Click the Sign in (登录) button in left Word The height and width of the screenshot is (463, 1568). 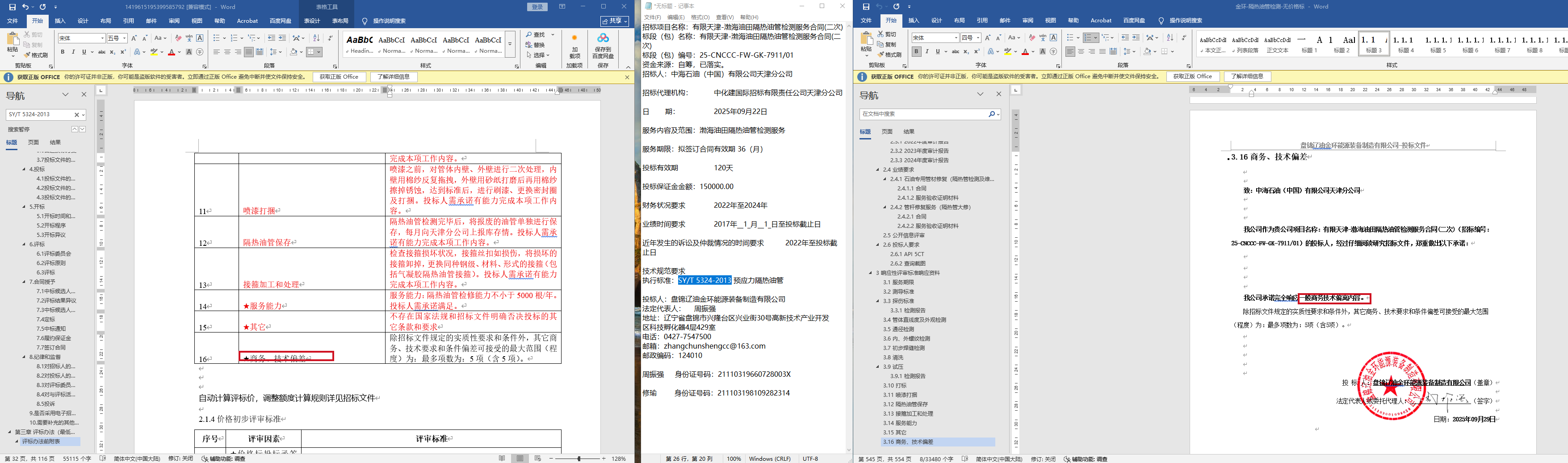point(537,7)
